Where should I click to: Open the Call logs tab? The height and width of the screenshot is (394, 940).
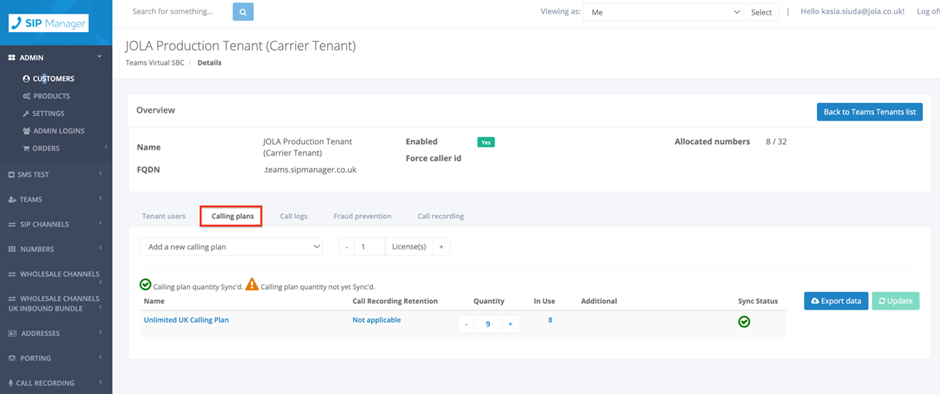tap(294, 216)
